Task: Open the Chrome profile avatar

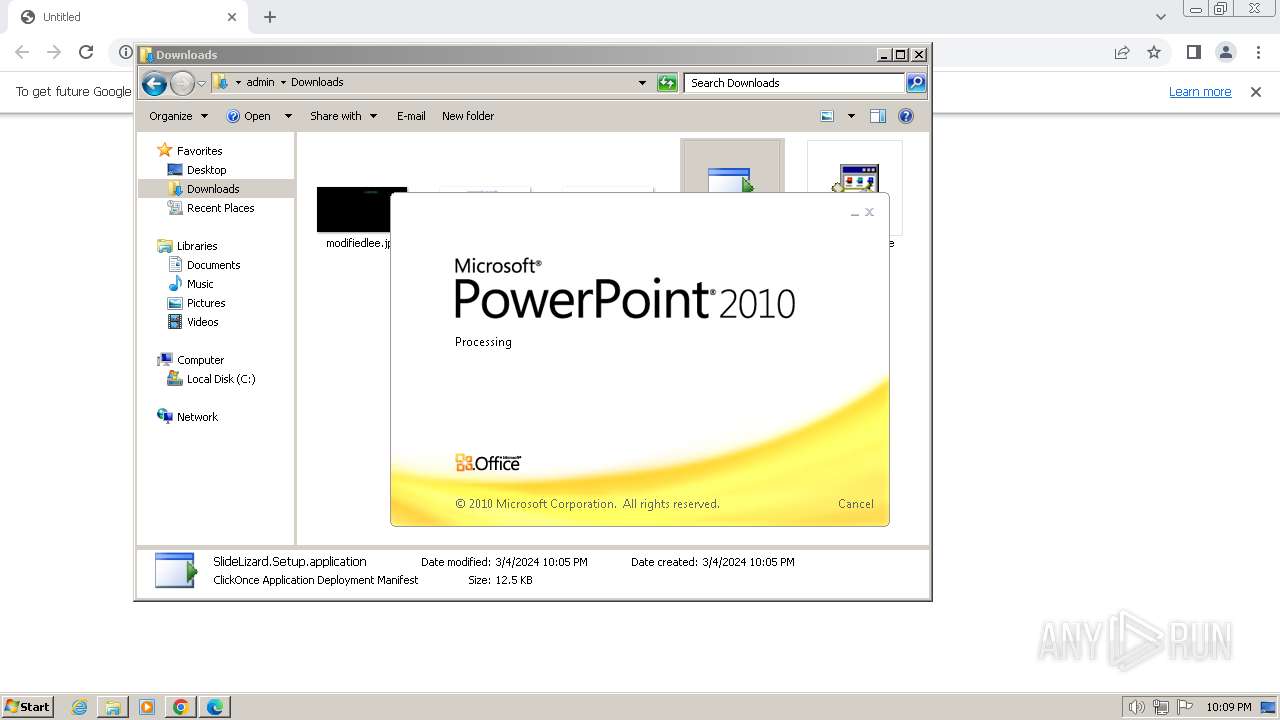Action: [1226, 52]
